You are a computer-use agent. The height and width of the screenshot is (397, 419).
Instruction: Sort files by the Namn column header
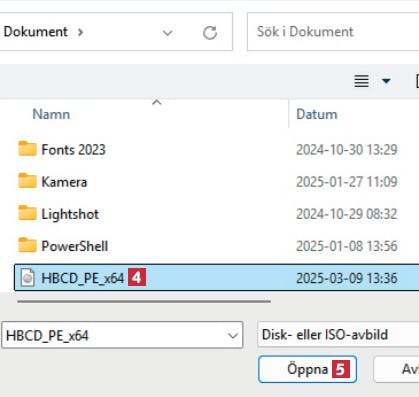51,114
